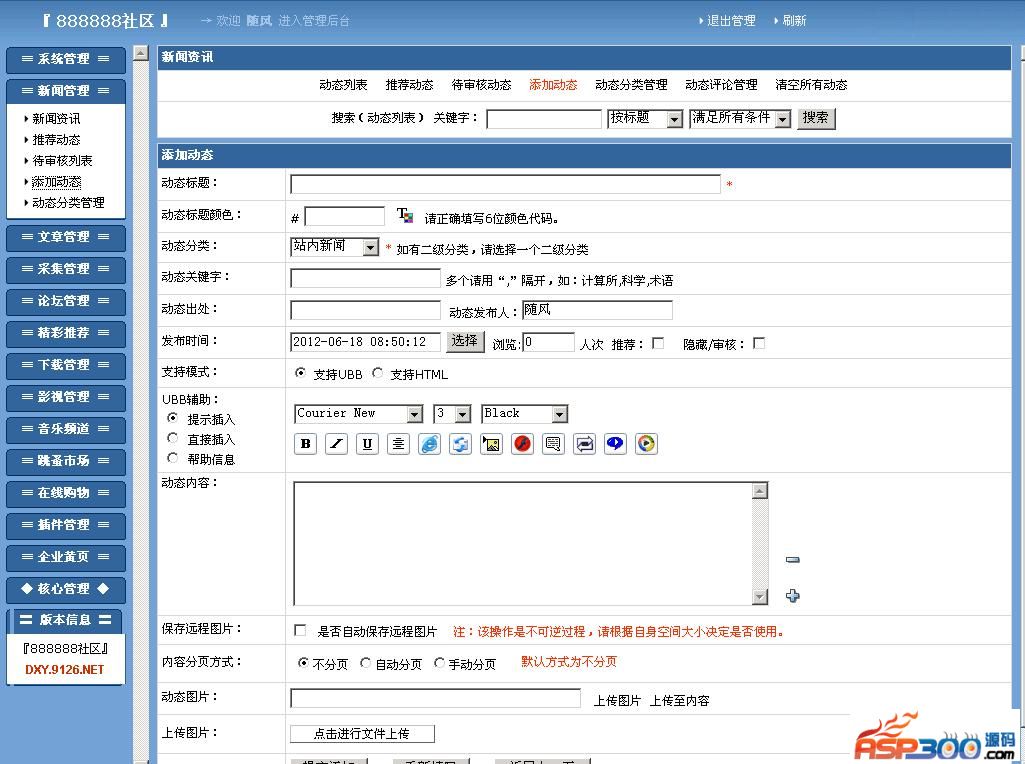The width and height of the screenshot is (1025, 764).
Task: Choose the 提示插入 radio option
Action: click(x=173, y=417)
